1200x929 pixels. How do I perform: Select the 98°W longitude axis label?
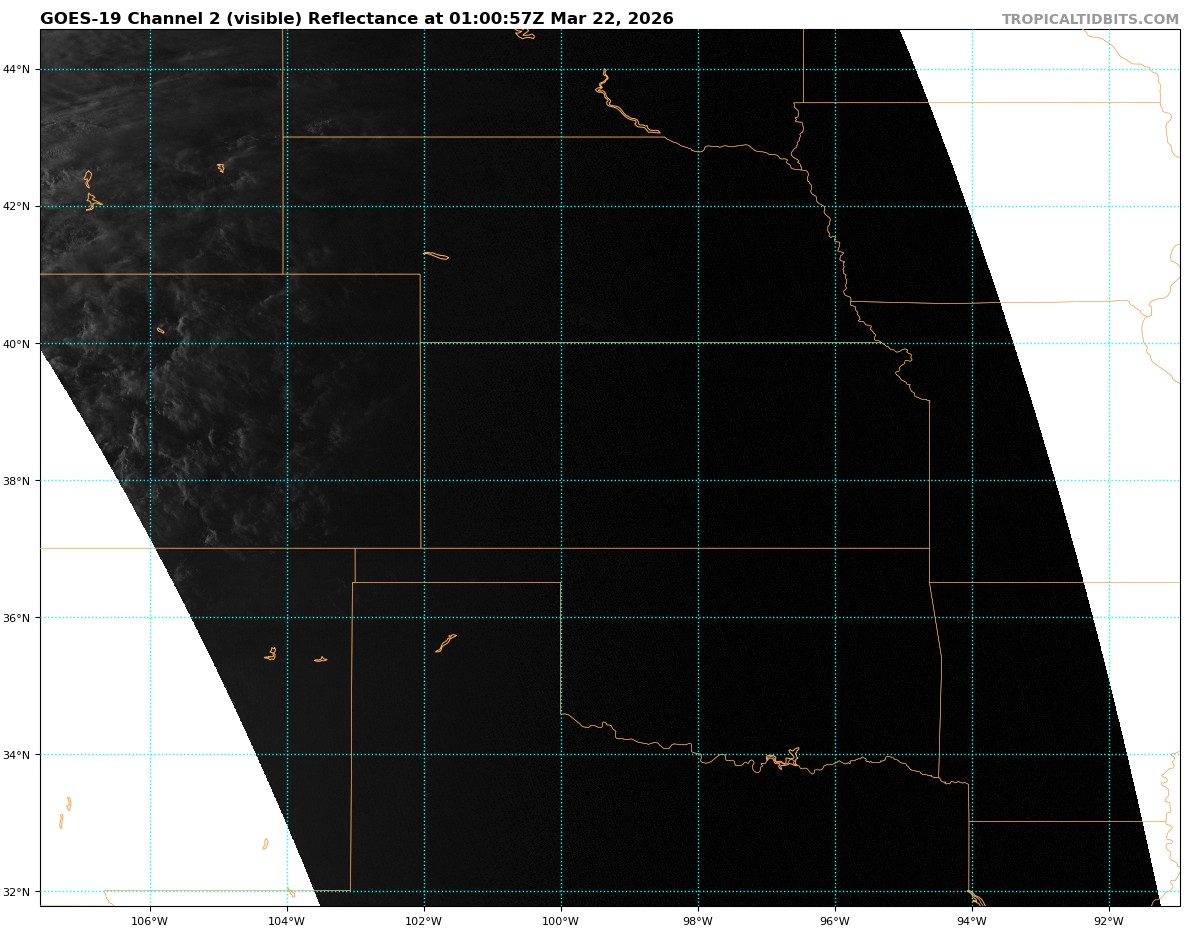coord(697,921)
